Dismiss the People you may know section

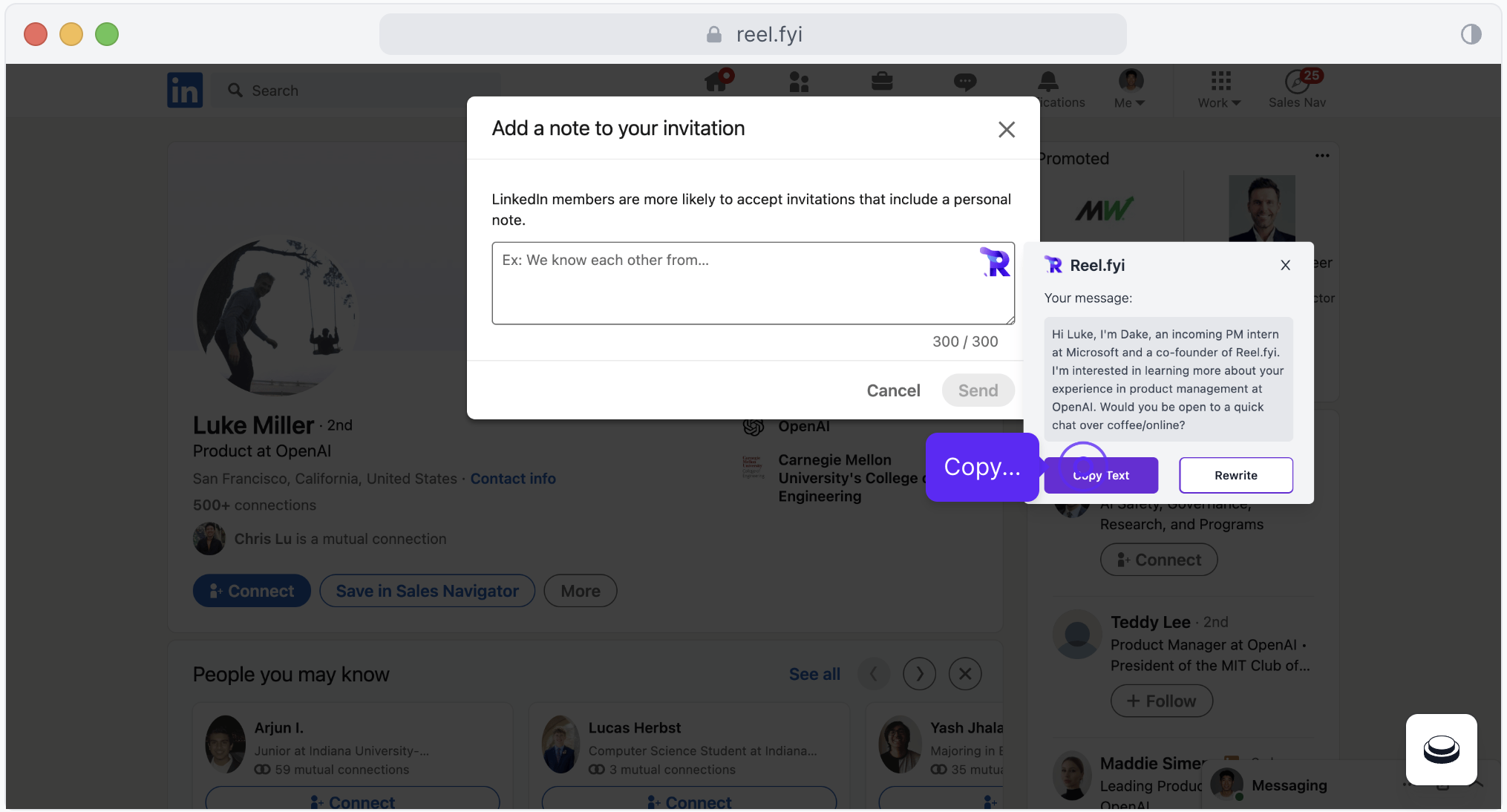point(965,674)
